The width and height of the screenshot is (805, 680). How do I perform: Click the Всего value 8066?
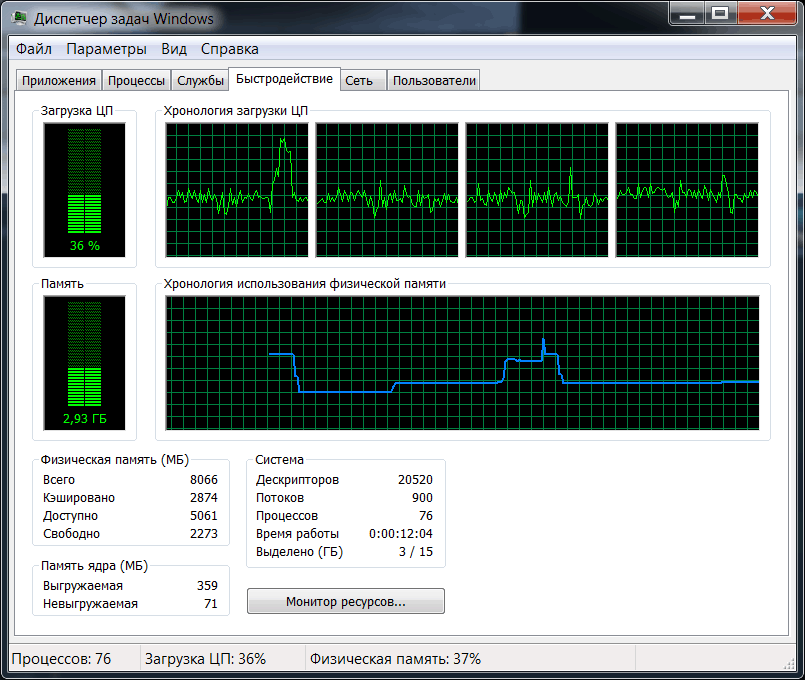204,480
